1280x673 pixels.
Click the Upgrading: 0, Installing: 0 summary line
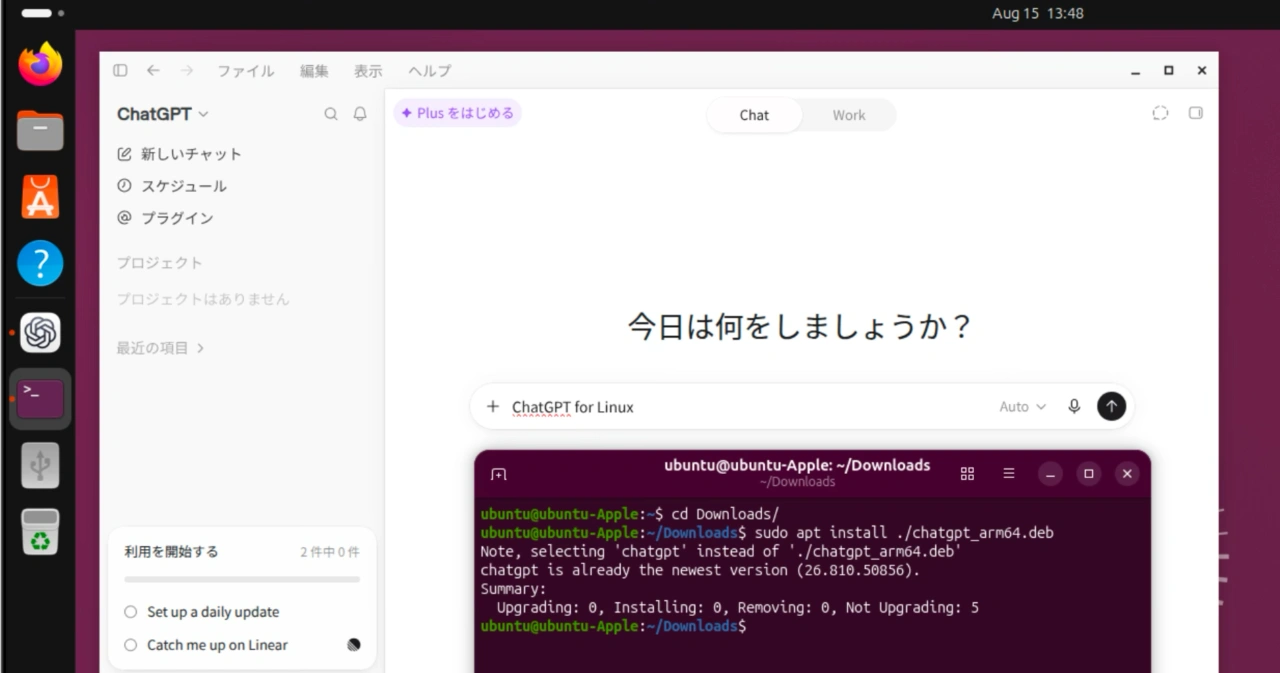tap(738, 607)
